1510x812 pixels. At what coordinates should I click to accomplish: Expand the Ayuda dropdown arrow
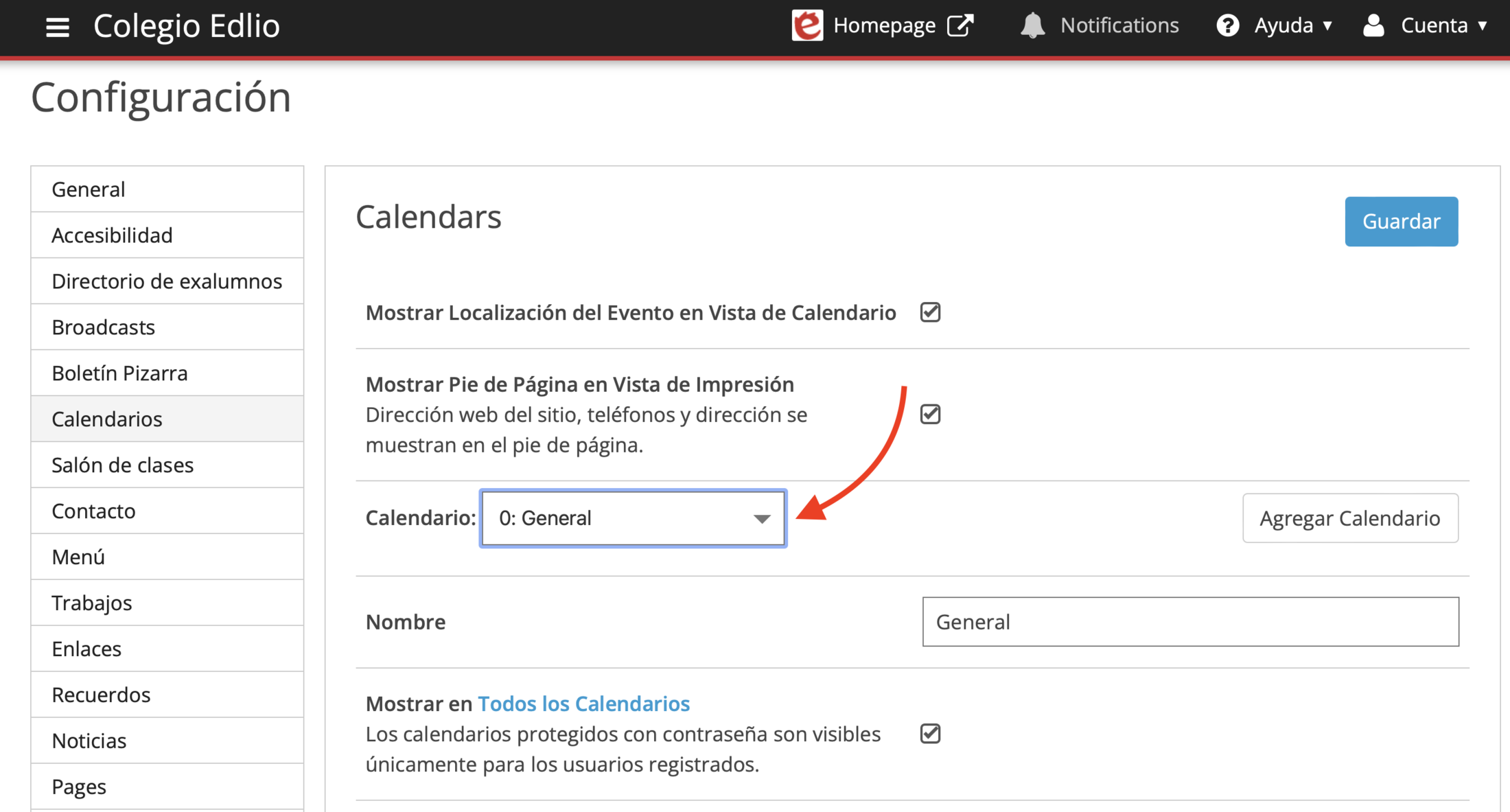(x=1327, y=26)
